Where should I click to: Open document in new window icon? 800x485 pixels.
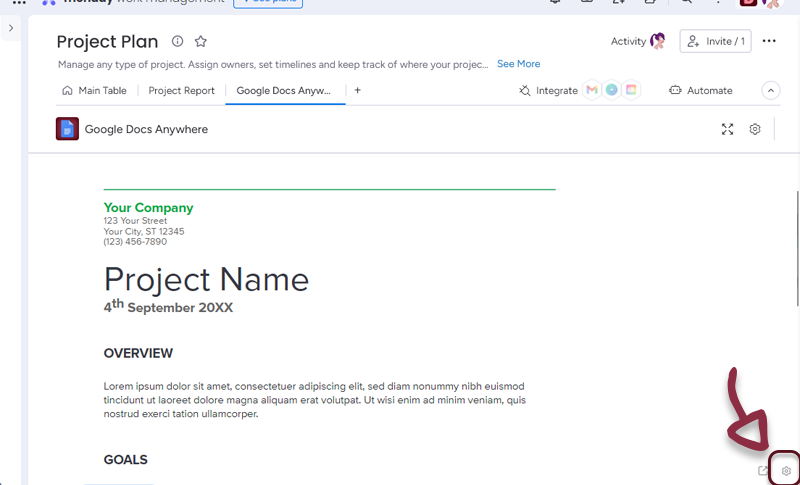[x=763, y=471]
